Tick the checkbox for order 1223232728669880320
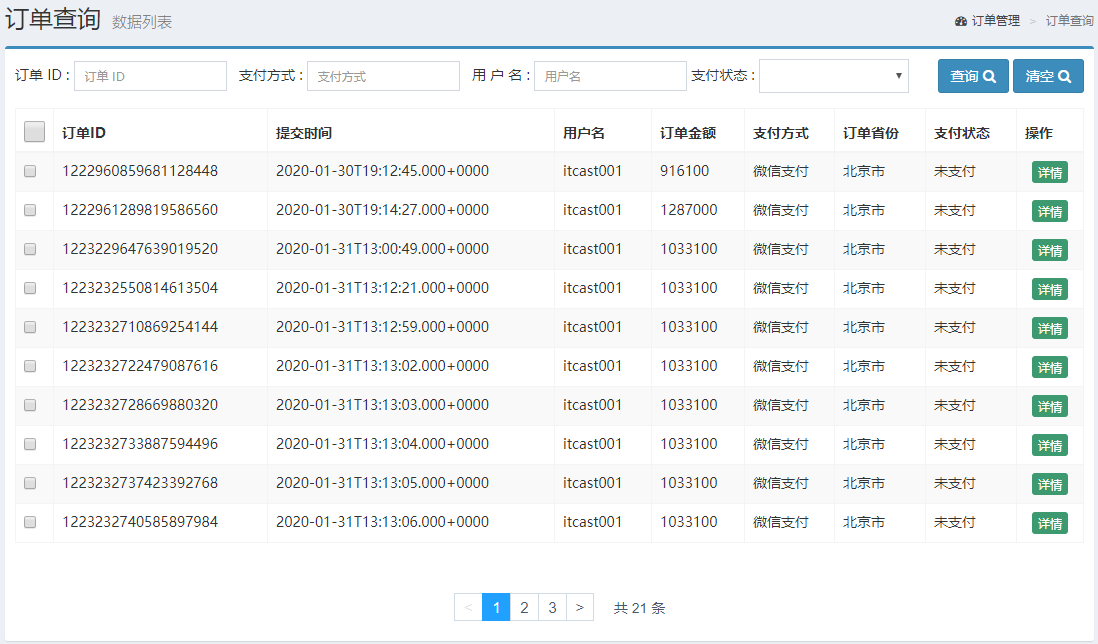Viewport: 1098px width, 644px height. point(30,405)
